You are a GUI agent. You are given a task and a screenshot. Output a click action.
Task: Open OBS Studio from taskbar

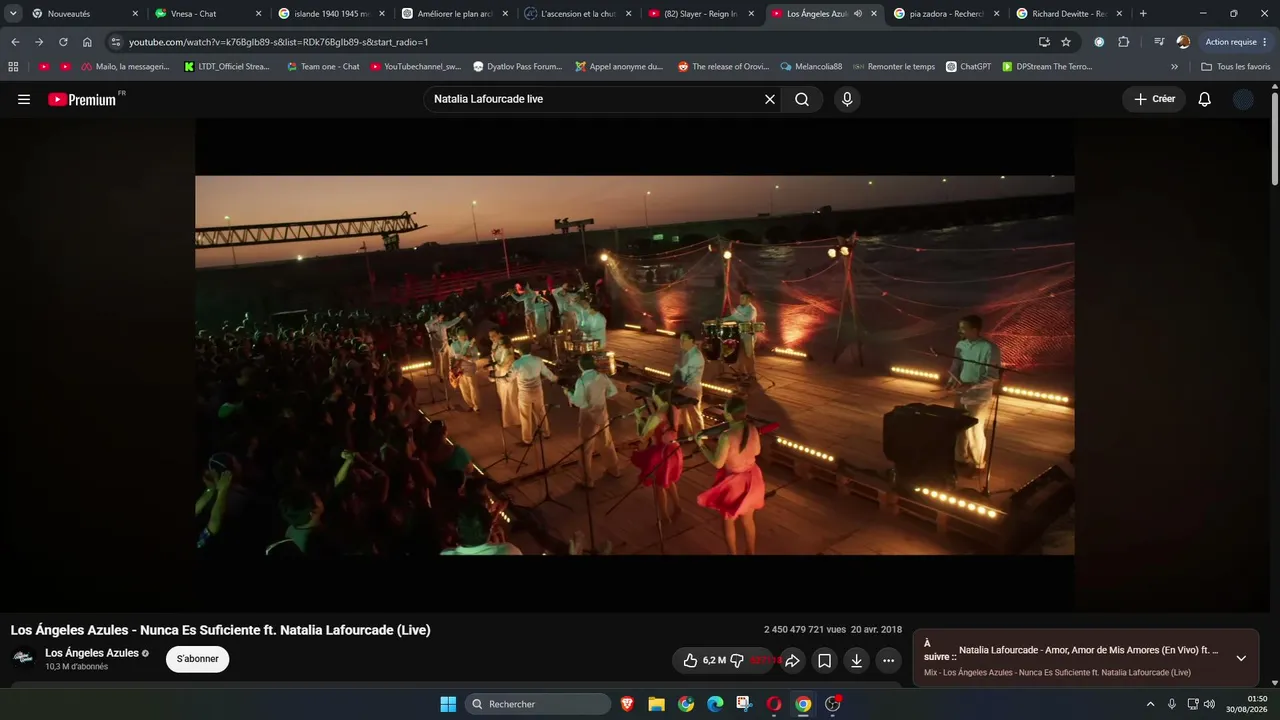point(832,704)
